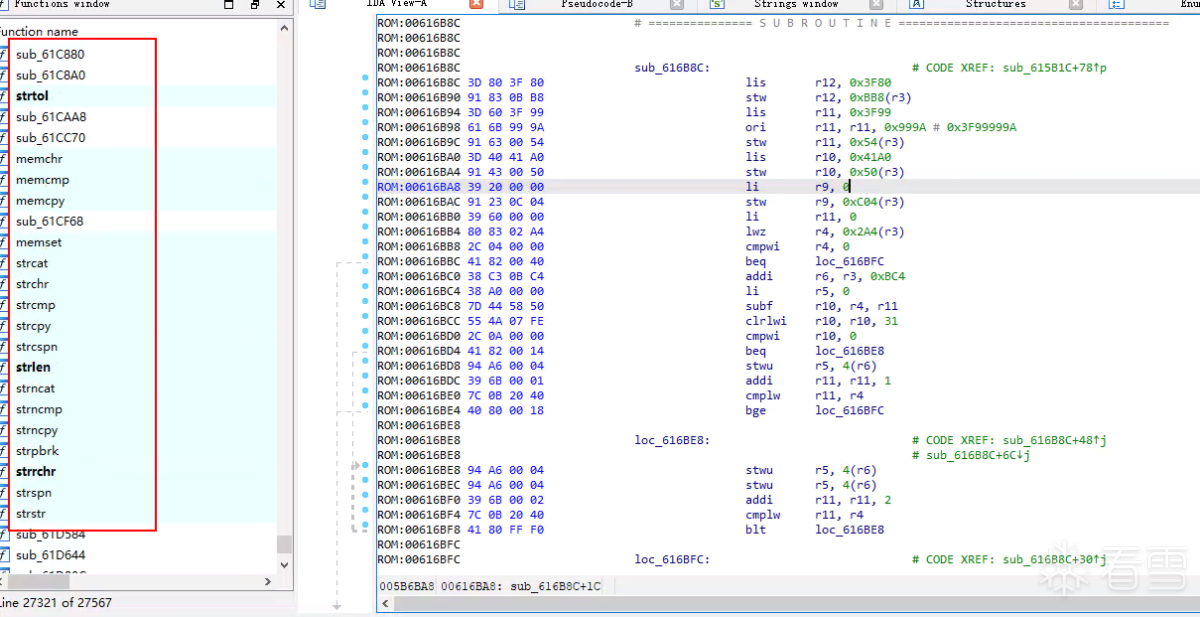This screenshot has width=1200, height=617.
Task: Select strcat in the functions list
Action: pos(32,263)
